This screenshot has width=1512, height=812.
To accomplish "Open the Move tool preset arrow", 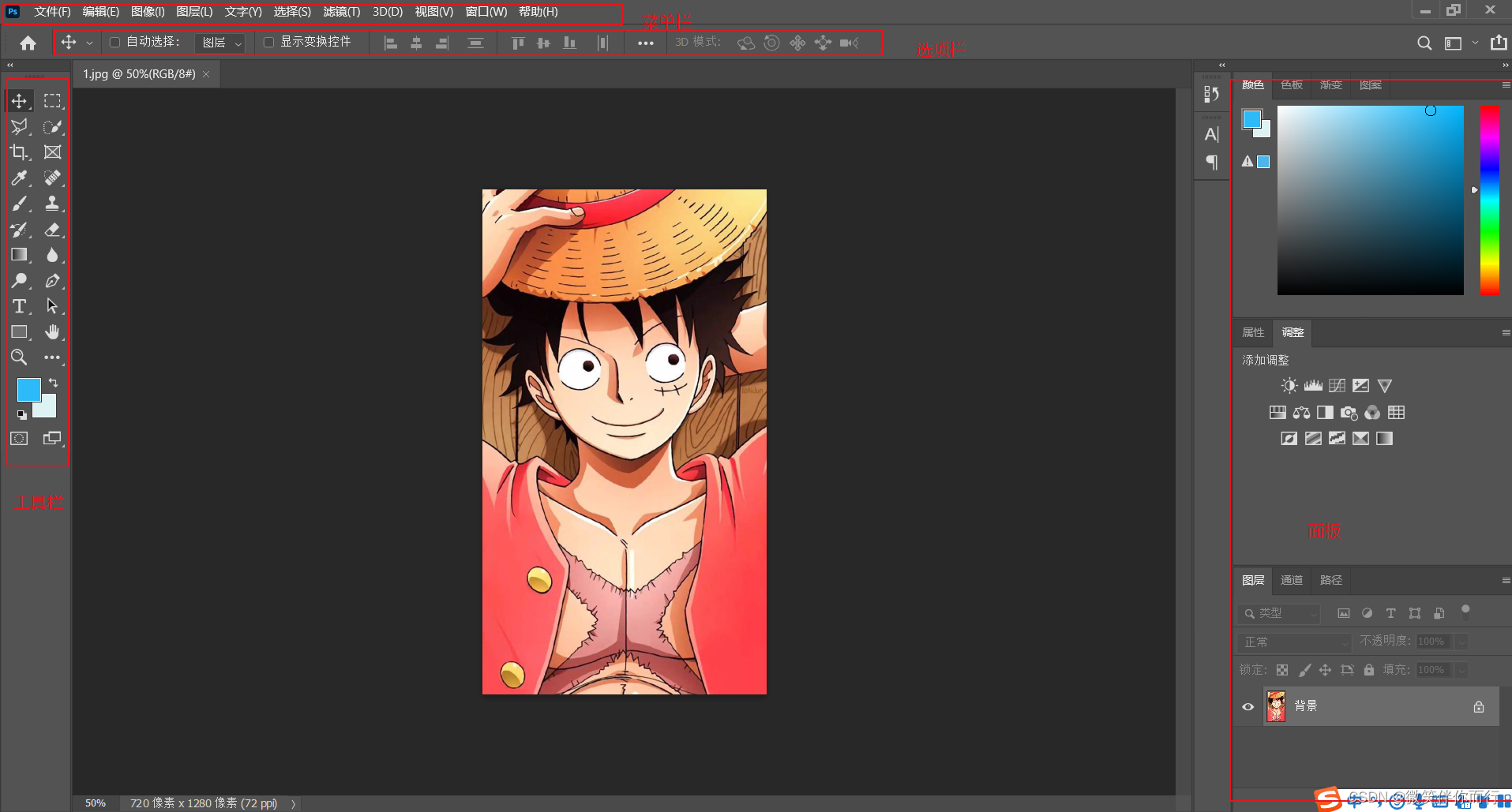I will coord(89,43).
